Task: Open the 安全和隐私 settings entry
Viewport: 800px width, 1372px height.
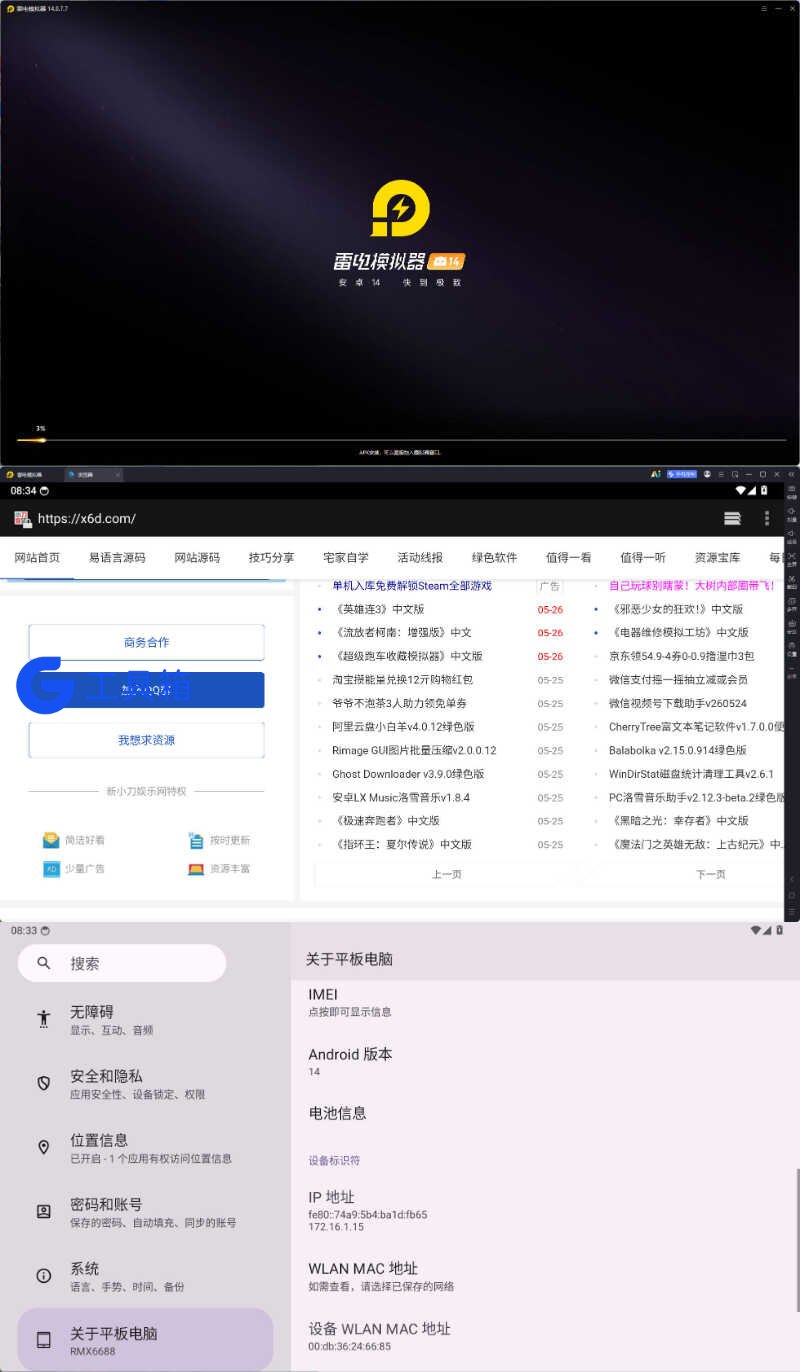Action: click(x=146, y=1084)
